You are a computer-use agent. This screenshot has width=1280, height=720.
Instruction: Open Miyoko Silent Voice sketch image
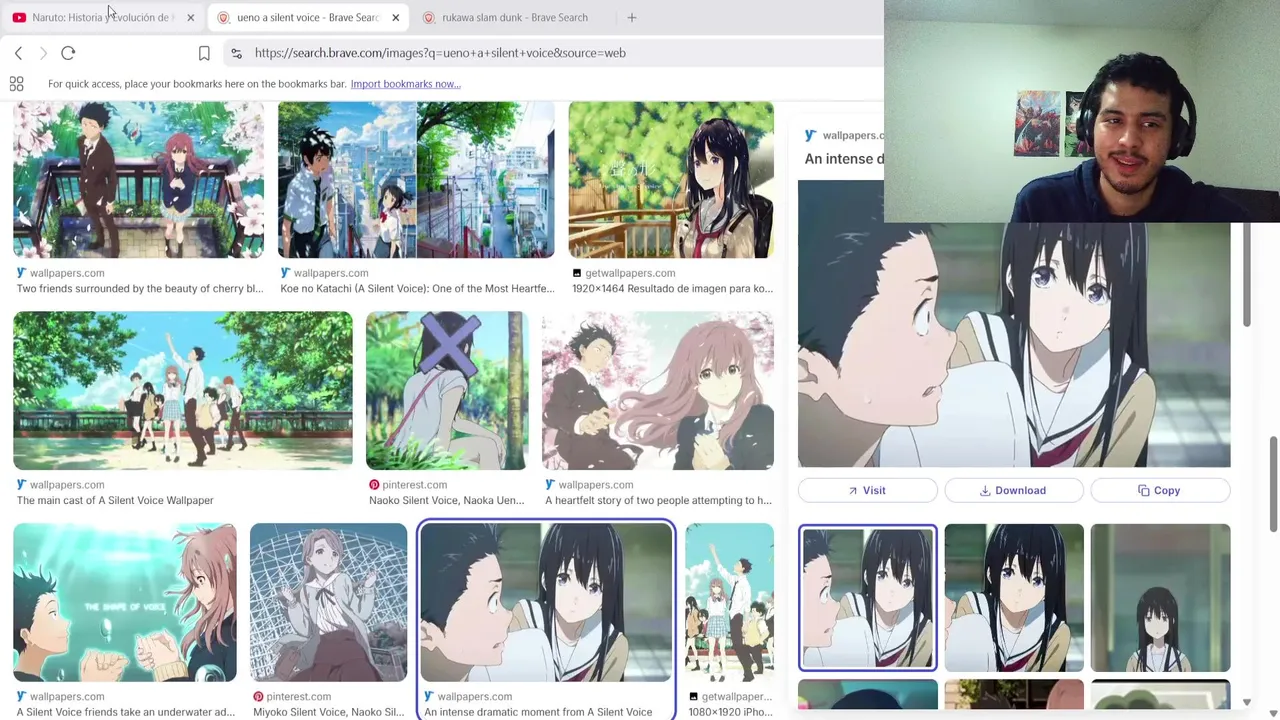click(x=329, y=602)
